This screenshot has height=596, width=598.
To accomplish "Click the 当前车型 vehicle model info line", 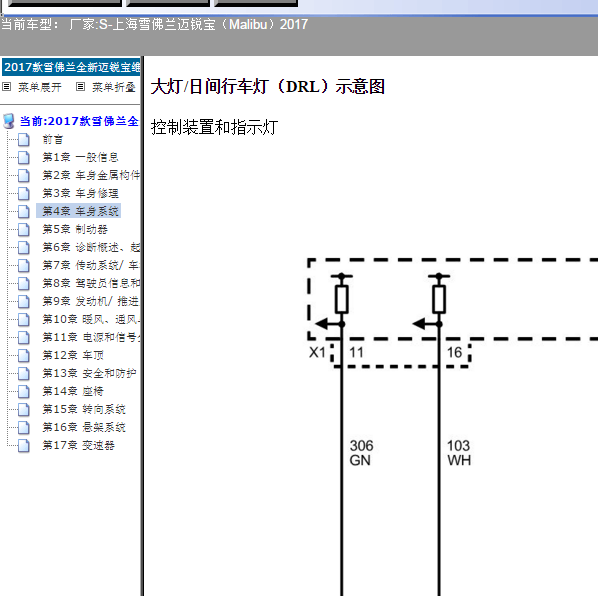I will (x=154, y=24).
